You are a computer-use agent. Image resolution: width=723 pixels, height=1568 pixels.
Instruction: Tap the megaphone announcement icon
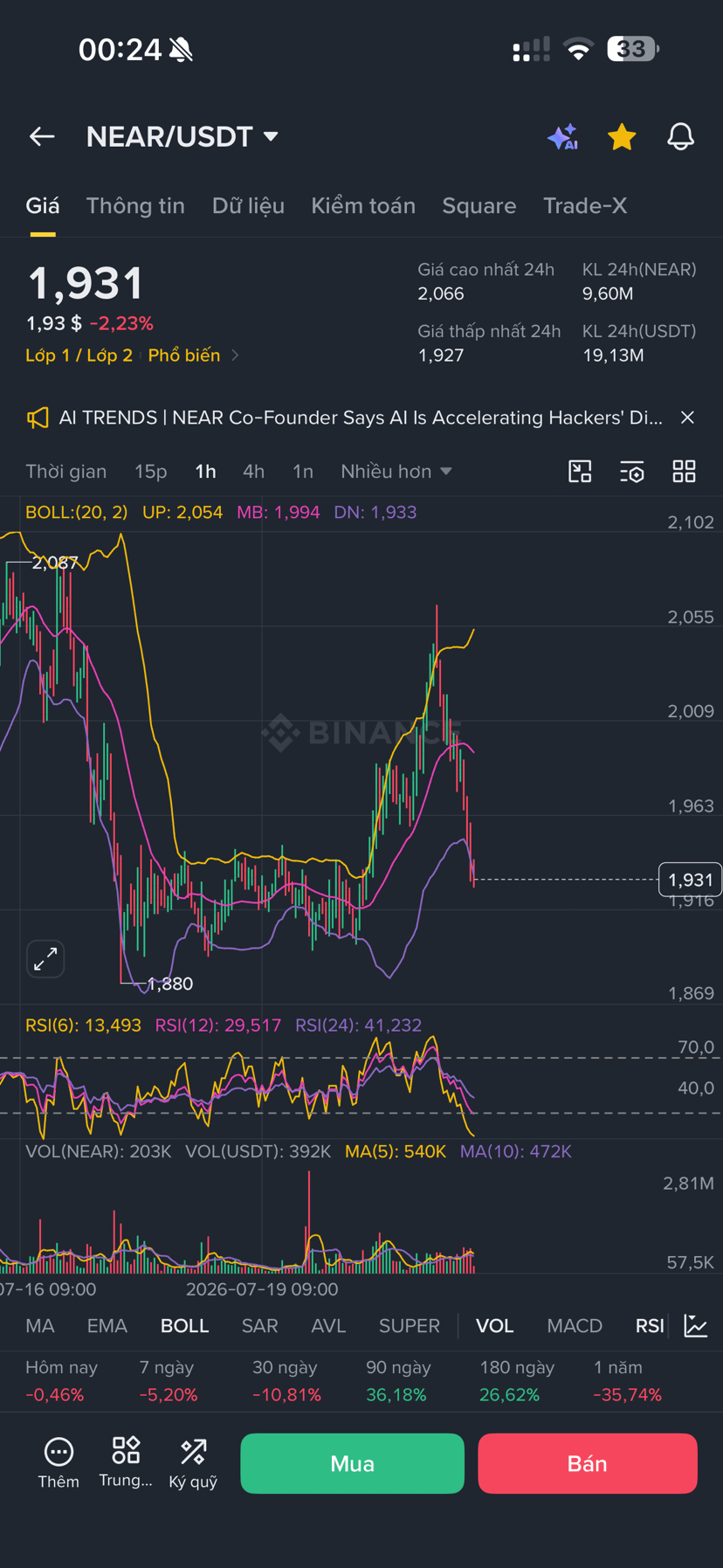click(38, 418)
